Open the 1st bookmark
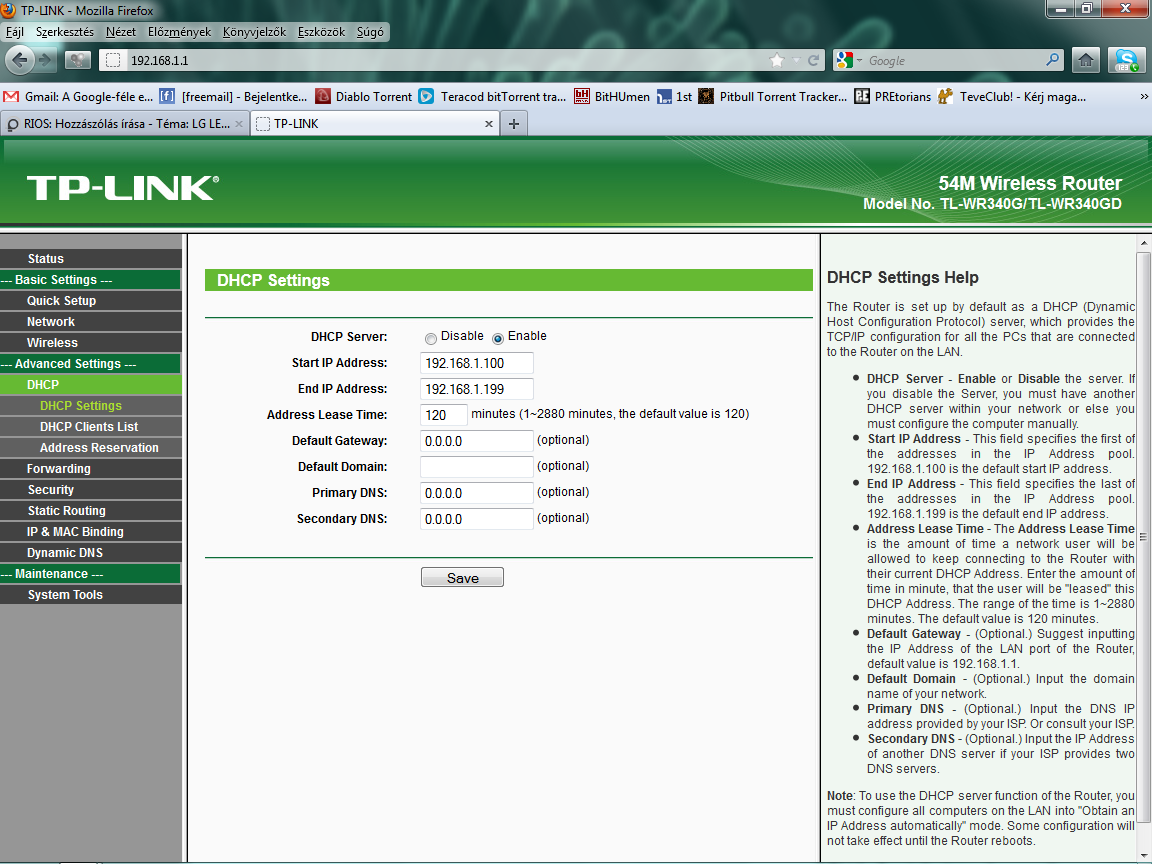Viewport: 1152px width, 864px height. (674, 96)
